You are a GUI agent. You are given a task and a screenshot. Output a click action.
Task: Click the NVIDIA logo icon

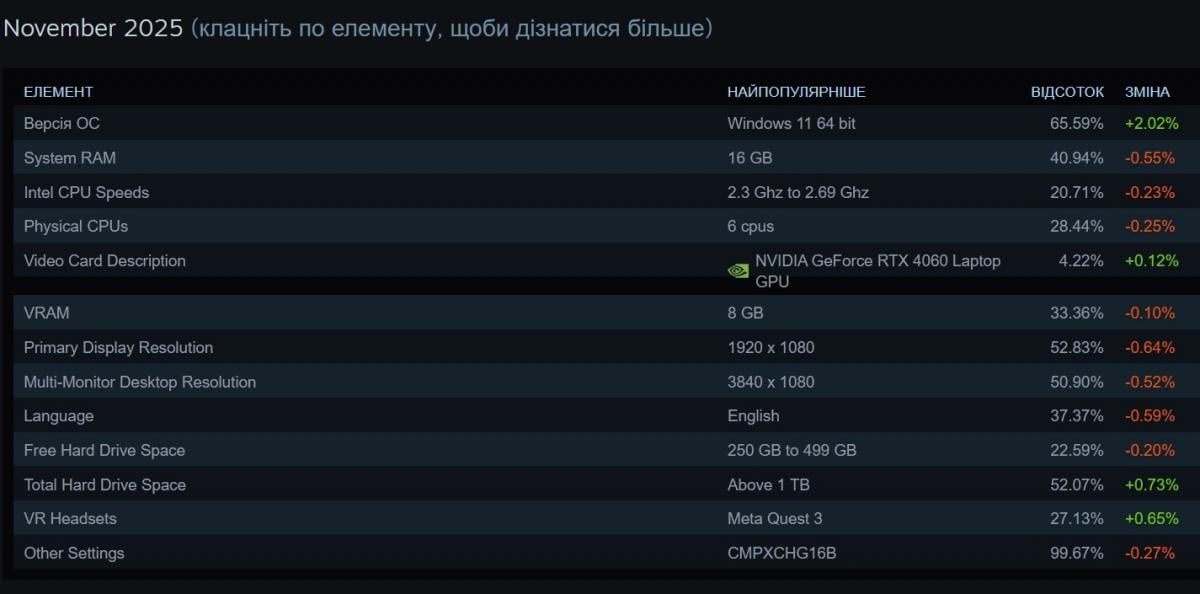[x=737, y=270]
